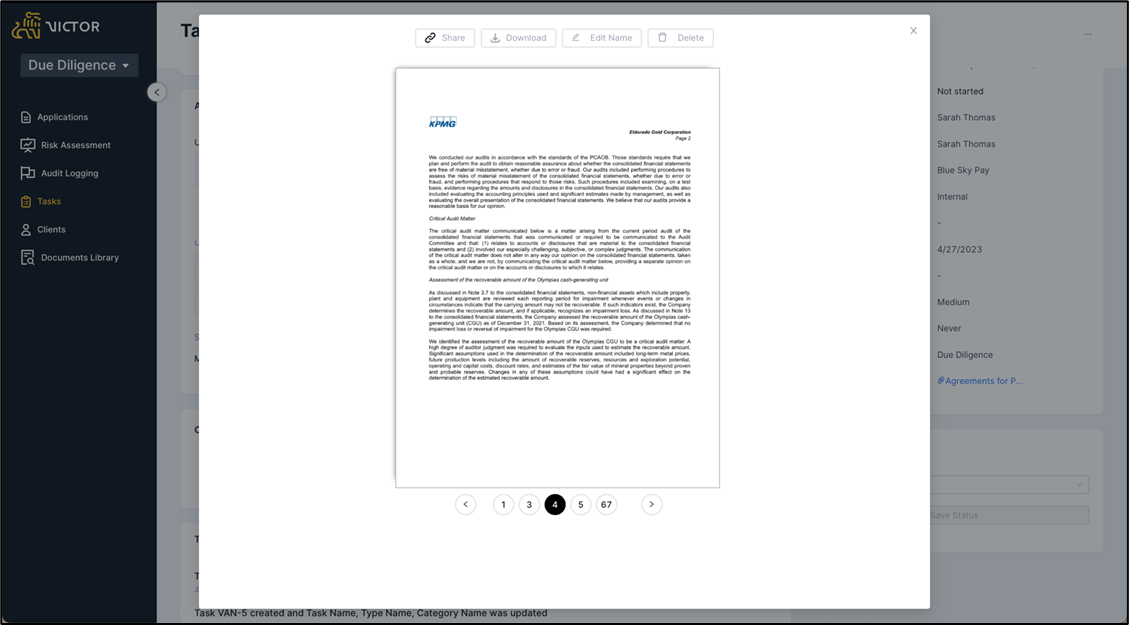Click the trash can icon

click(x=662, y=37)
